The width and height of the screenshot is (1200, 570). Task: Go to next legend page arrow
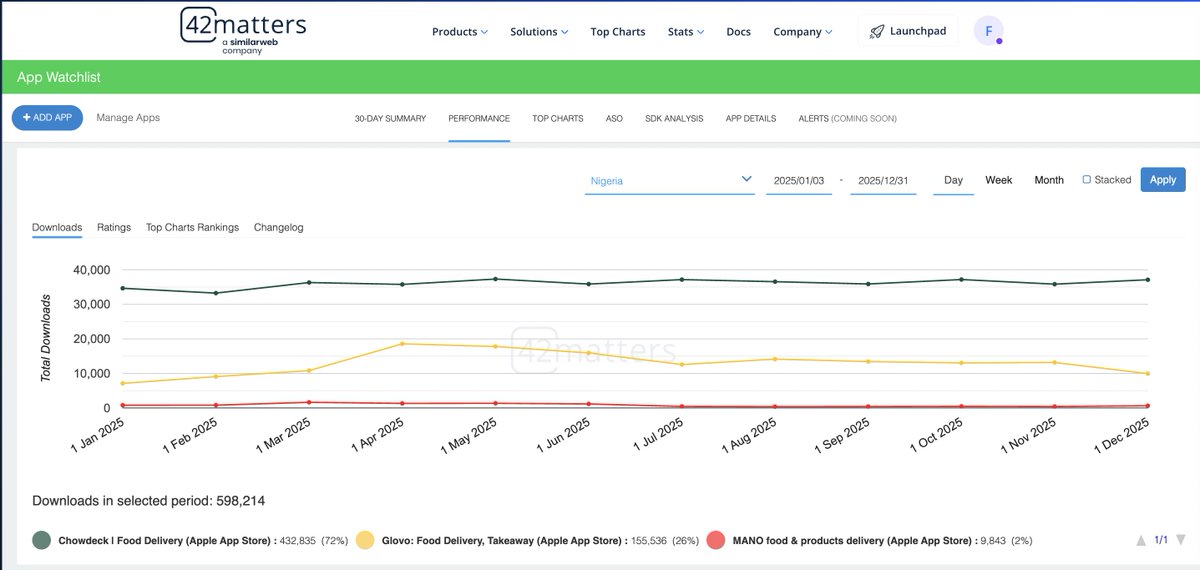click(x=1181, y=541)
